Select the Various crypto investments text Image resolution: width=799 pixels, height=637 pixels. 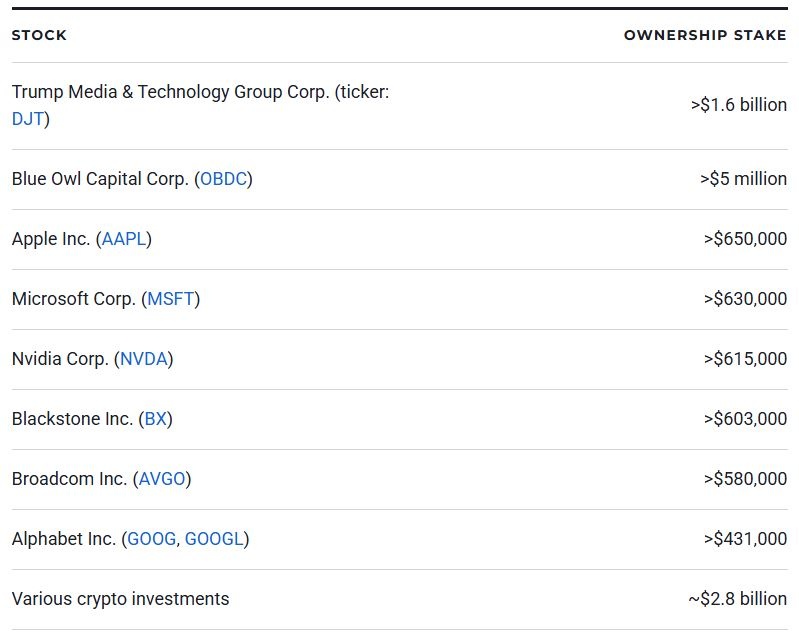coord(120,599)
